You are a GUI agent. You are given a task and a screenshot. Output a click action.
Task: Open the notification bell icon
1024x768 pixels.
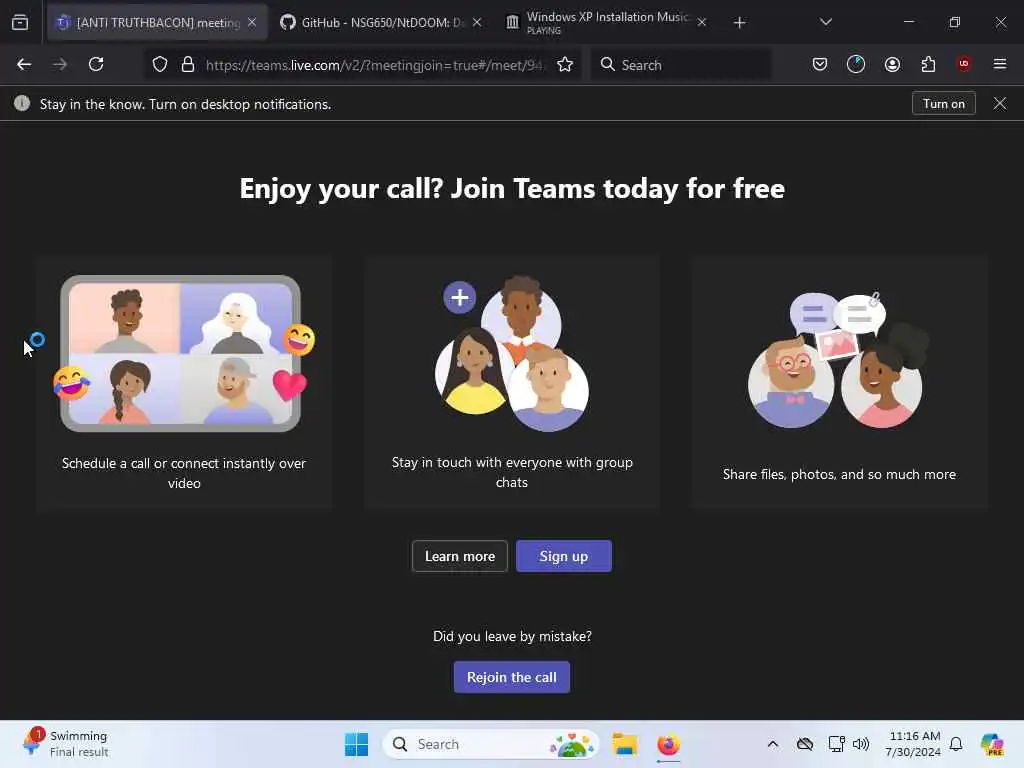(955, 744)
